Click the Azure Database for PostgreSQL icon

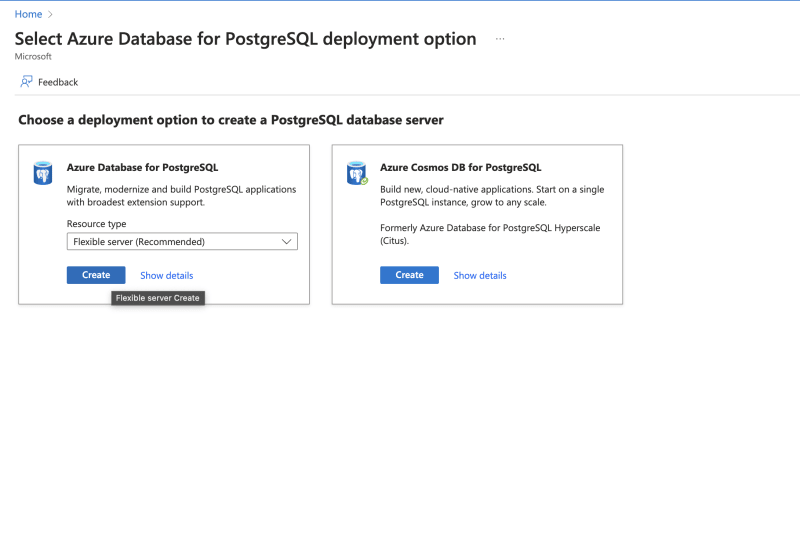coord(43,173)
